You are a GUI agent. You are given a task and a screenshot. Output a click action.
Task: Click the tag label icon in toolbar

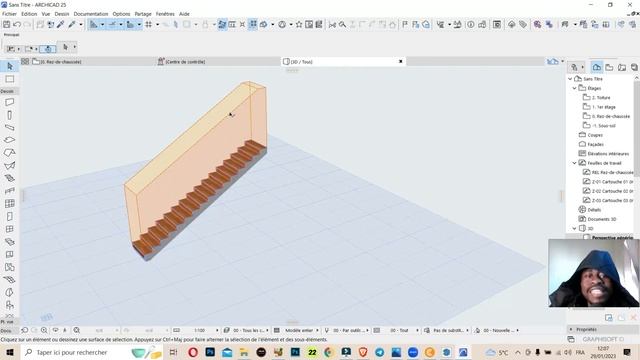pos(523,25)
